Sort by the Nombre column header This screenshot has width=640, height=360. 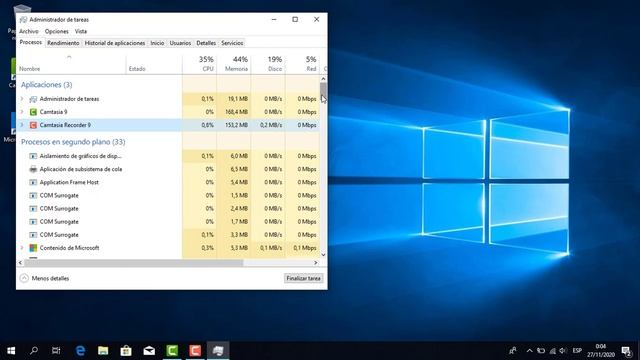click(x=72, y=64)
